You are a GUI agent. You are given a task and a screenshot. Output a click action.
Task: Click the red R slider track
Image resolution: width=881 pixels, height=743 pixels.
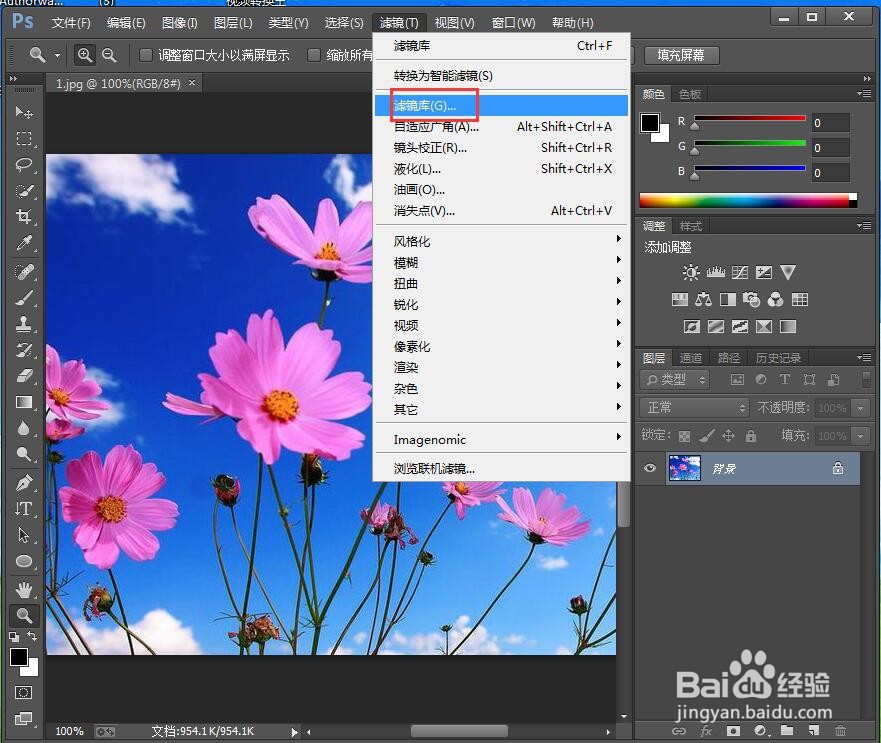(x=750, y=118)
